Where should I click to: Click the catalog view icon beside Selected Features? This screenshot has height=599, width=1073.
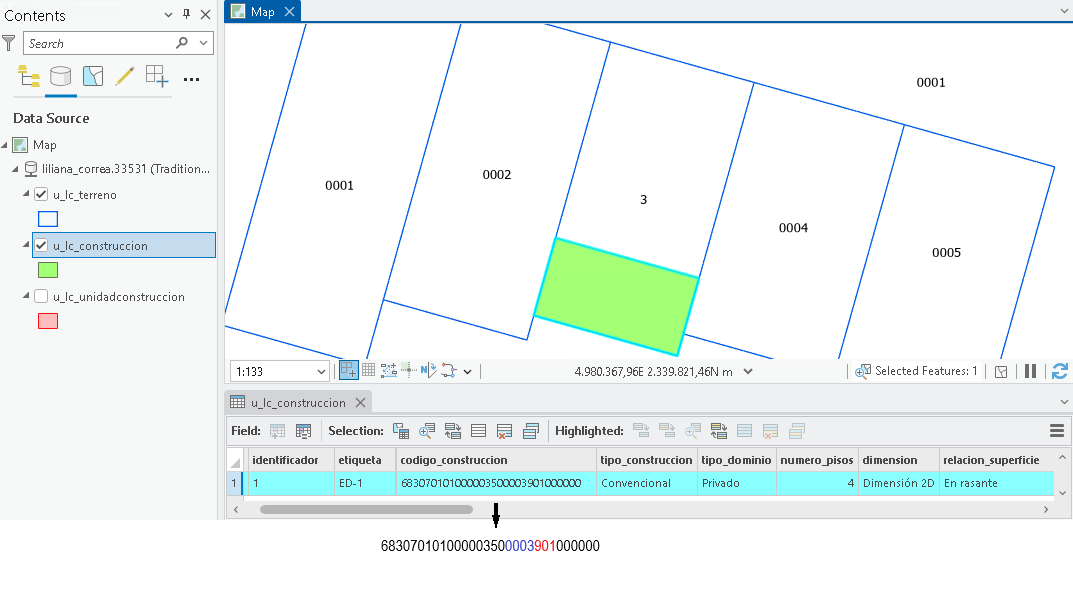pyautogui.click(x=1001, y=372)
